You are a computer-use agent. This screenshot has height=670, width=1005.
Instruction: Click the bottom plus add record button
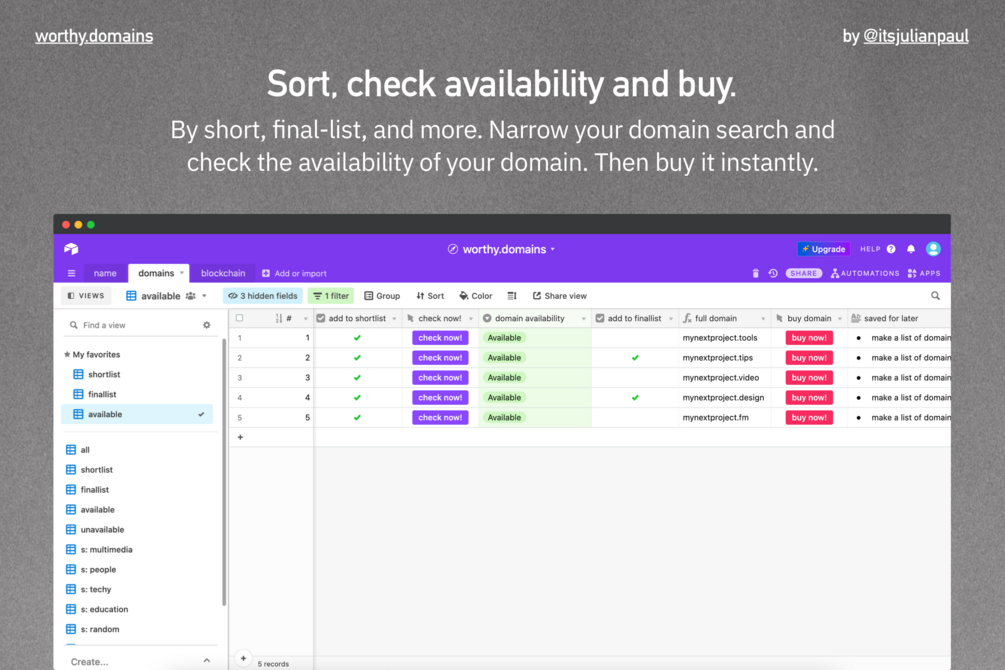(243, 658)
